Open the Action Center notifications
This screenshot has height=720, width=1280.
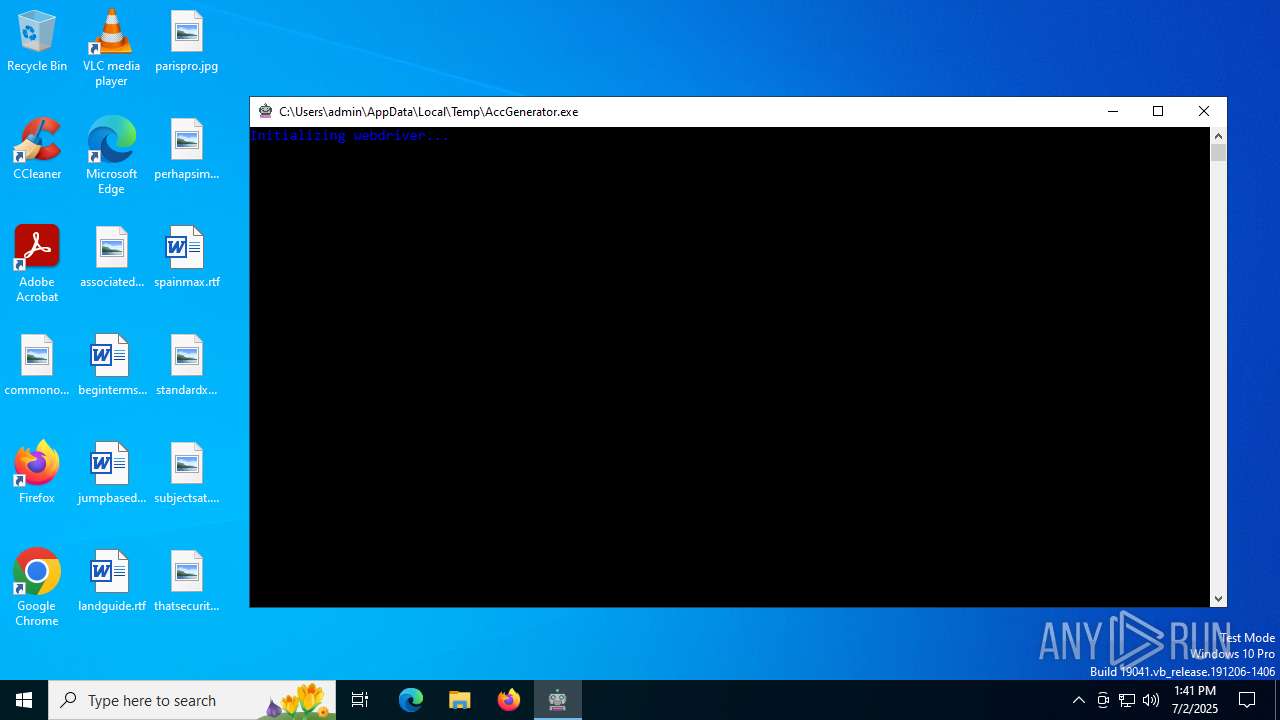(x=1247, y=700)
